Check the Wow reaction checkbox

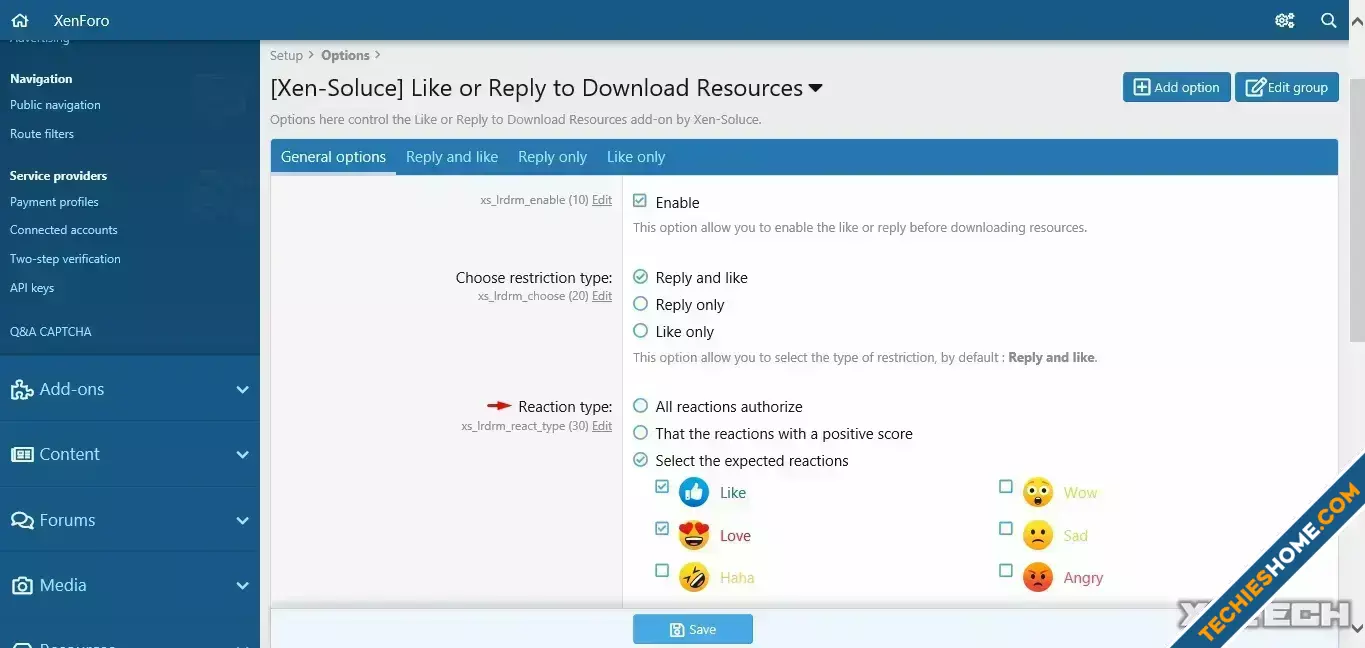tap(1006, 486)
